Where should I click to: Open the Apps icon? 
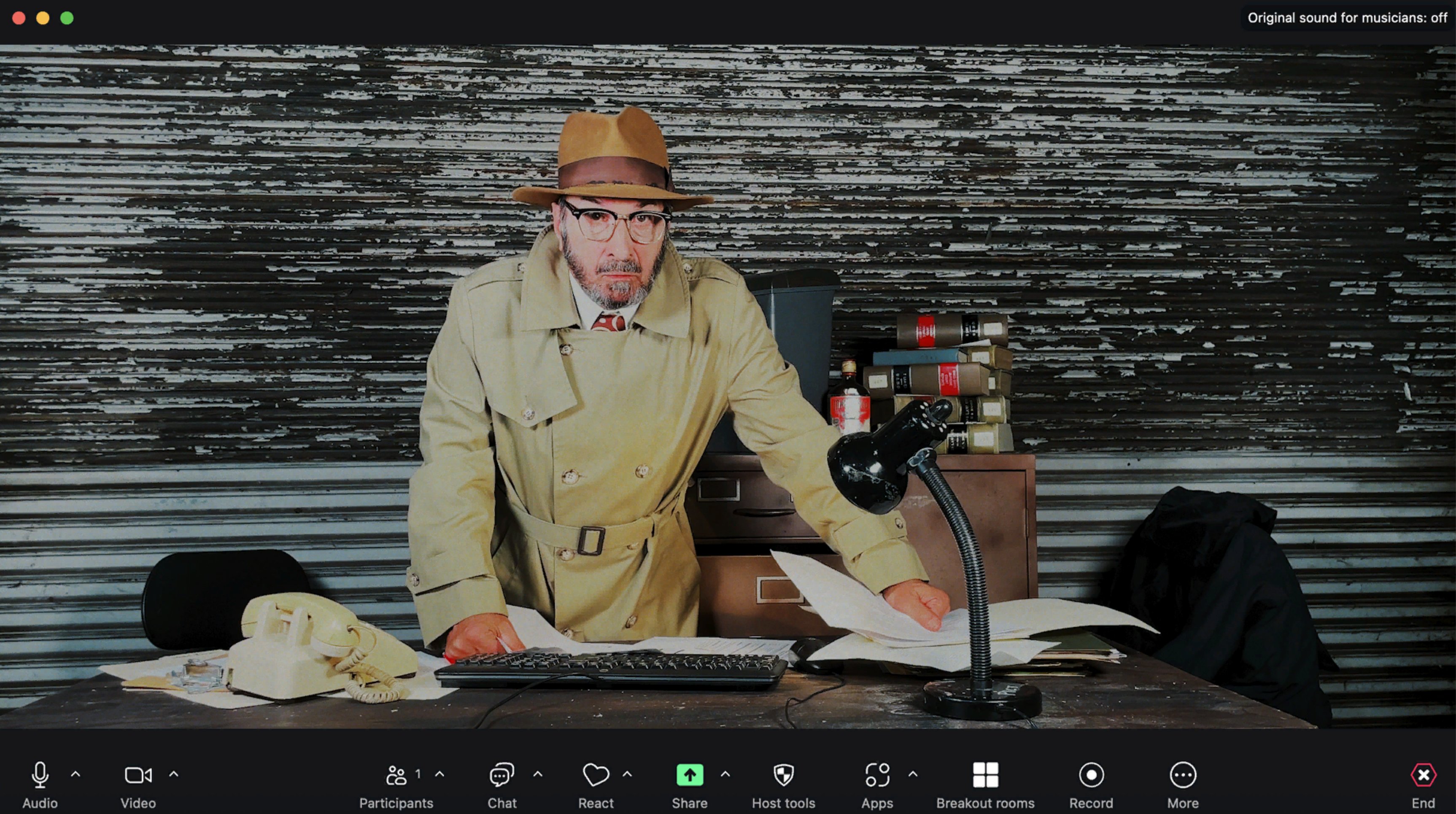876,775
